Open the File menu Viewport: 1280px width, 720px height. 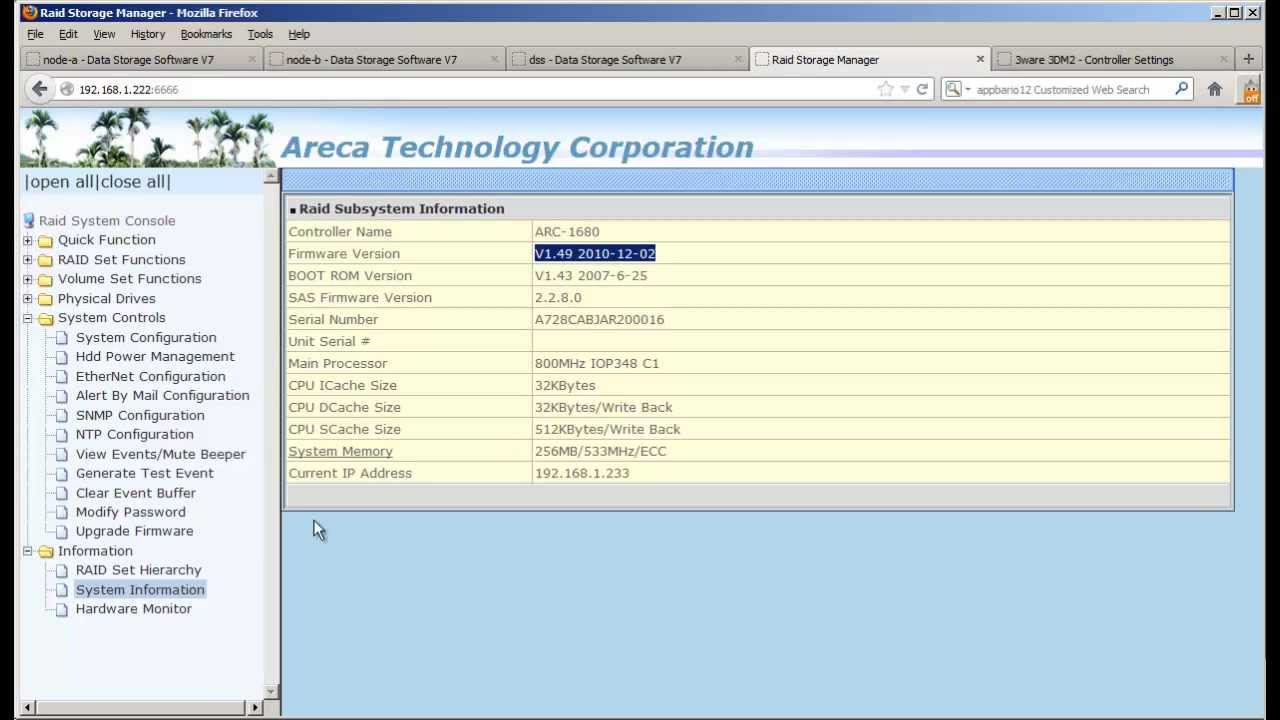[35, 34]
